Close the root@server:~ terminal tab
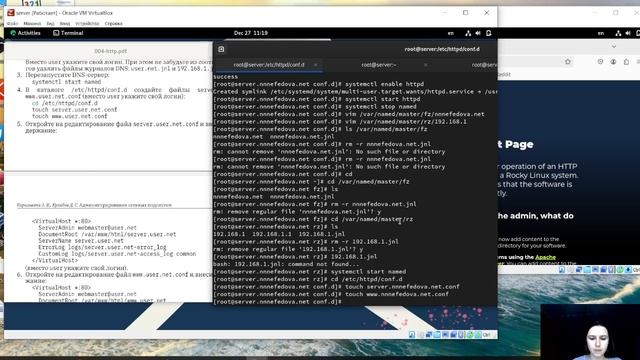 point(425,65)
